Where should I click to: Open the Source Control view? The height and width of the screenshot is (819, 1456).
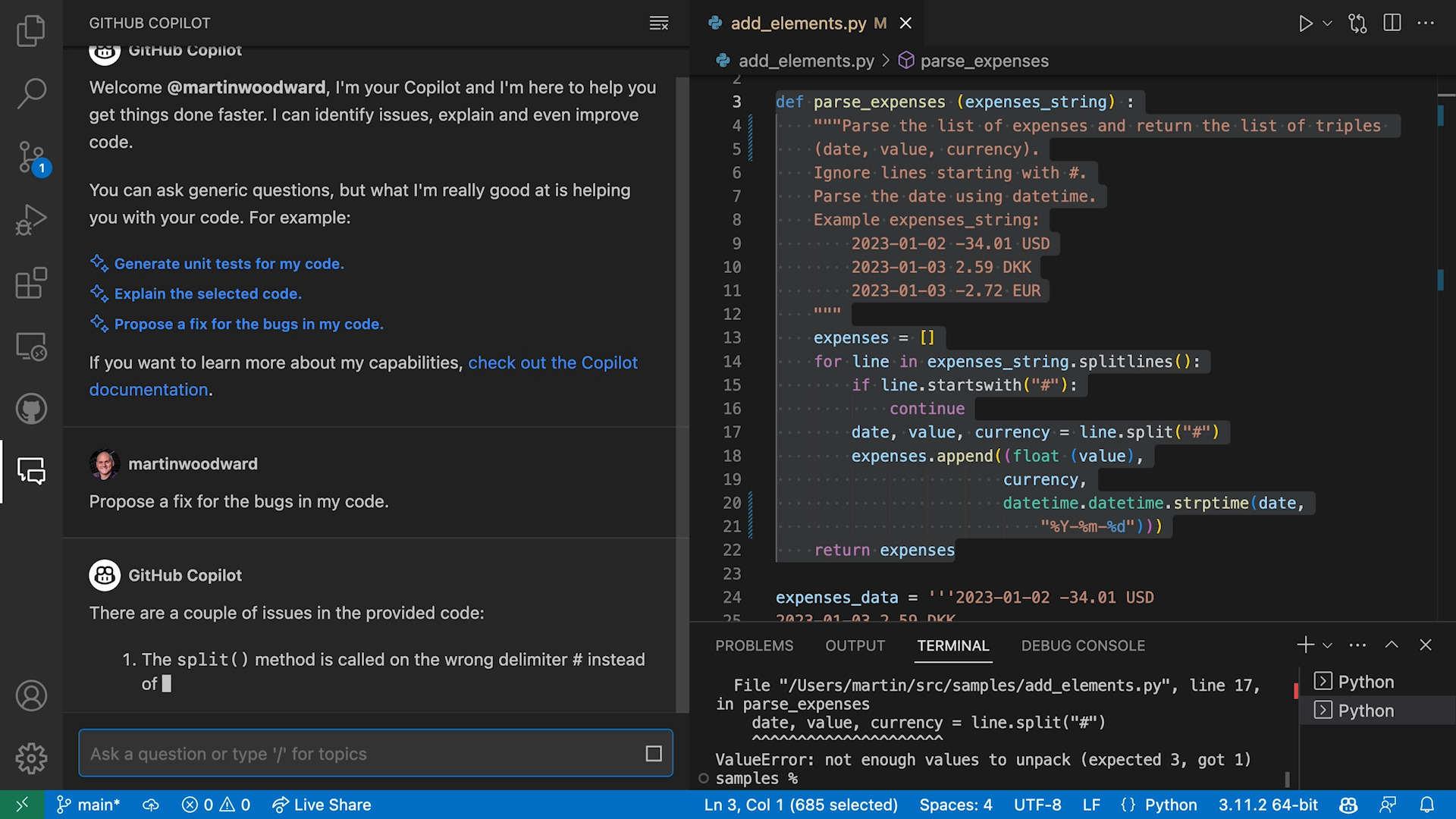pyautogui.click(x=31, y=157)
